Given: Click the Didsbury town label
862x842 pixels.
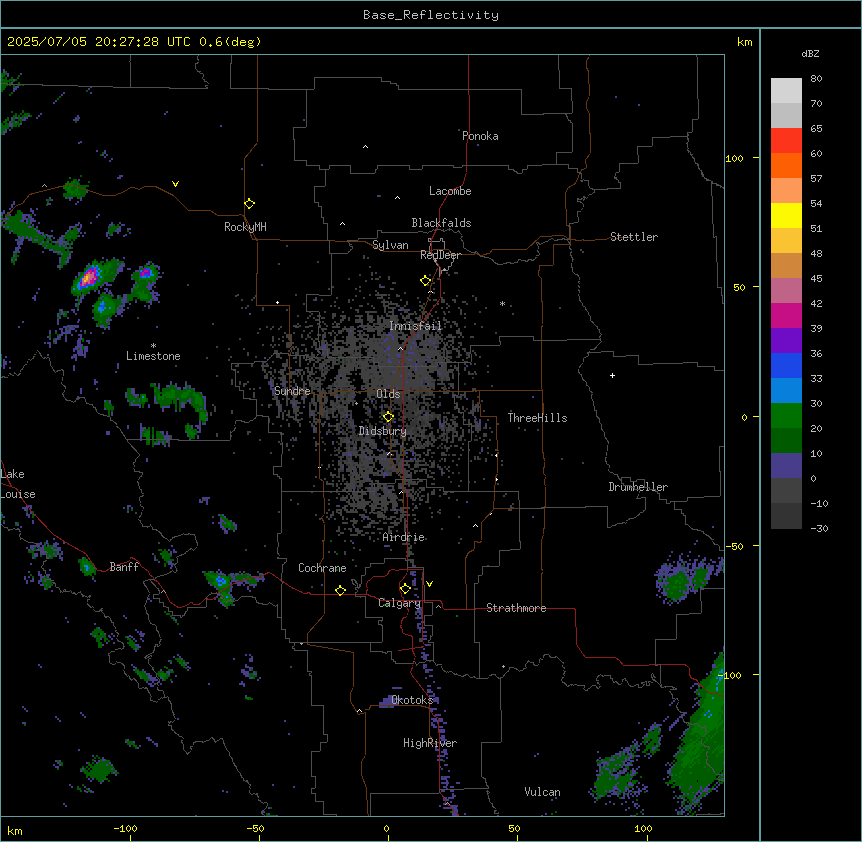Looking at the screenshot, I should 383,431.
